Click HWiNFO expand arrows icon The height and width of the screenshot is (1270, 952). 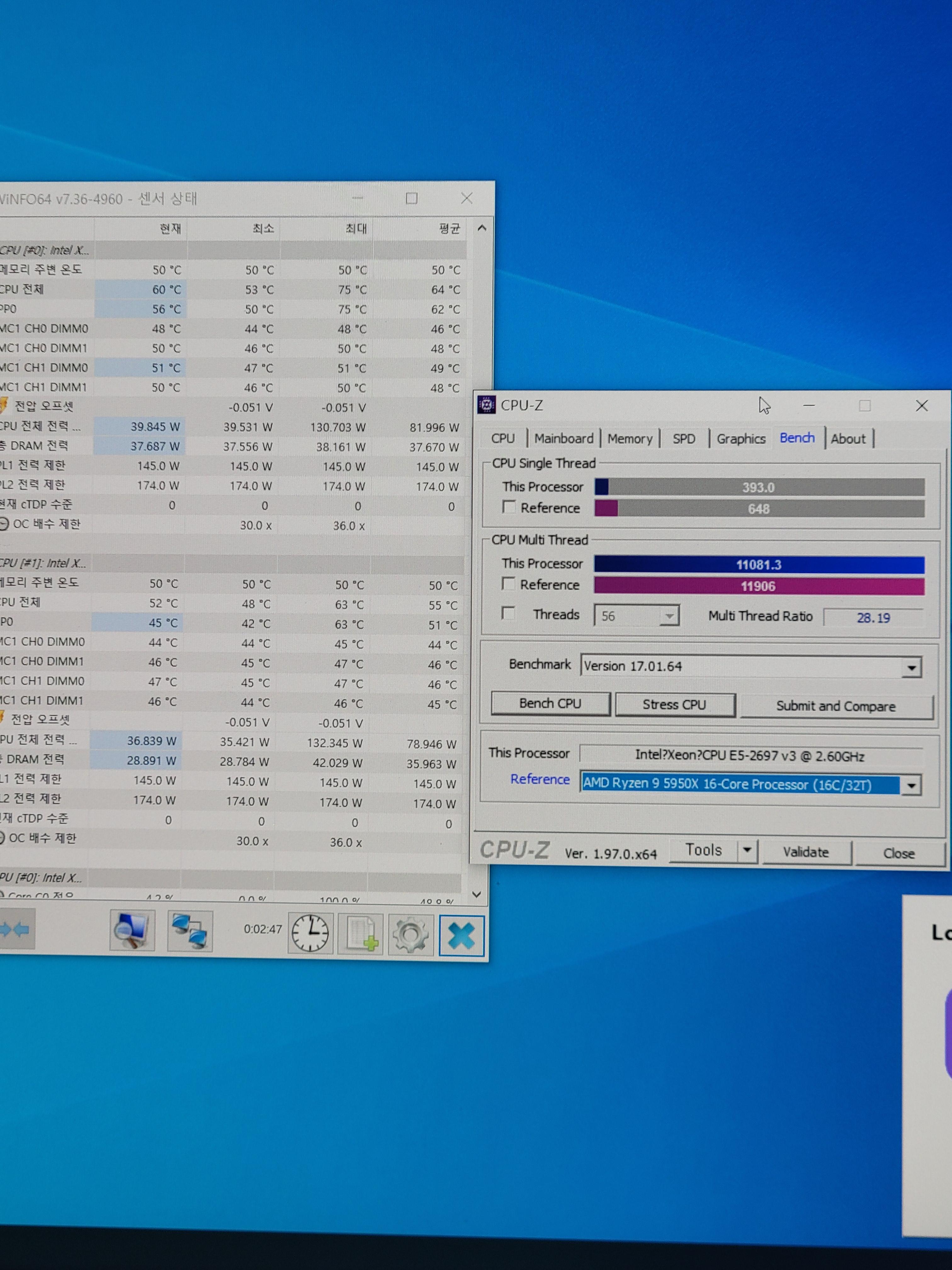(x=15, y=929)
